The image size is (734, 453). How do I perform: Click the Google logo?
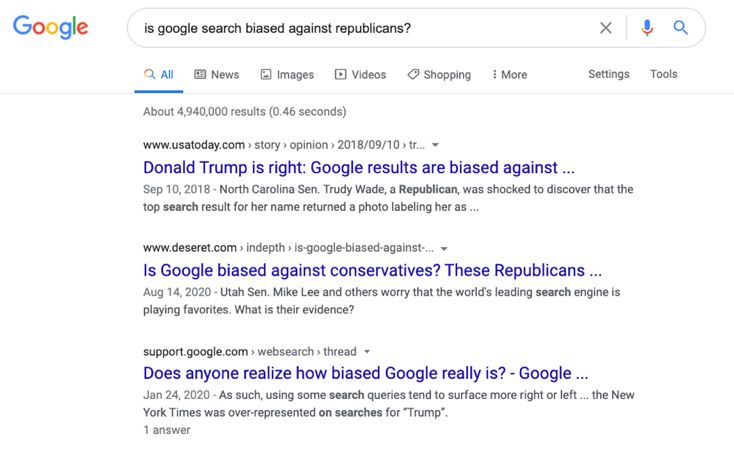coord(51,27)
